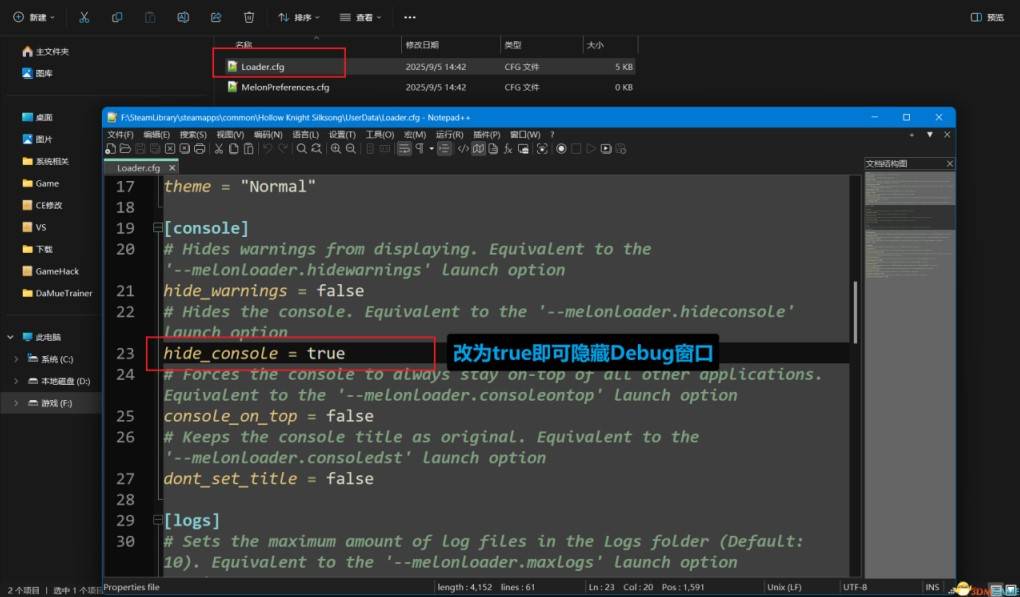Click the Open file icon in Notepad++
Screen dimensions: 1020x597
coord(125,149)
